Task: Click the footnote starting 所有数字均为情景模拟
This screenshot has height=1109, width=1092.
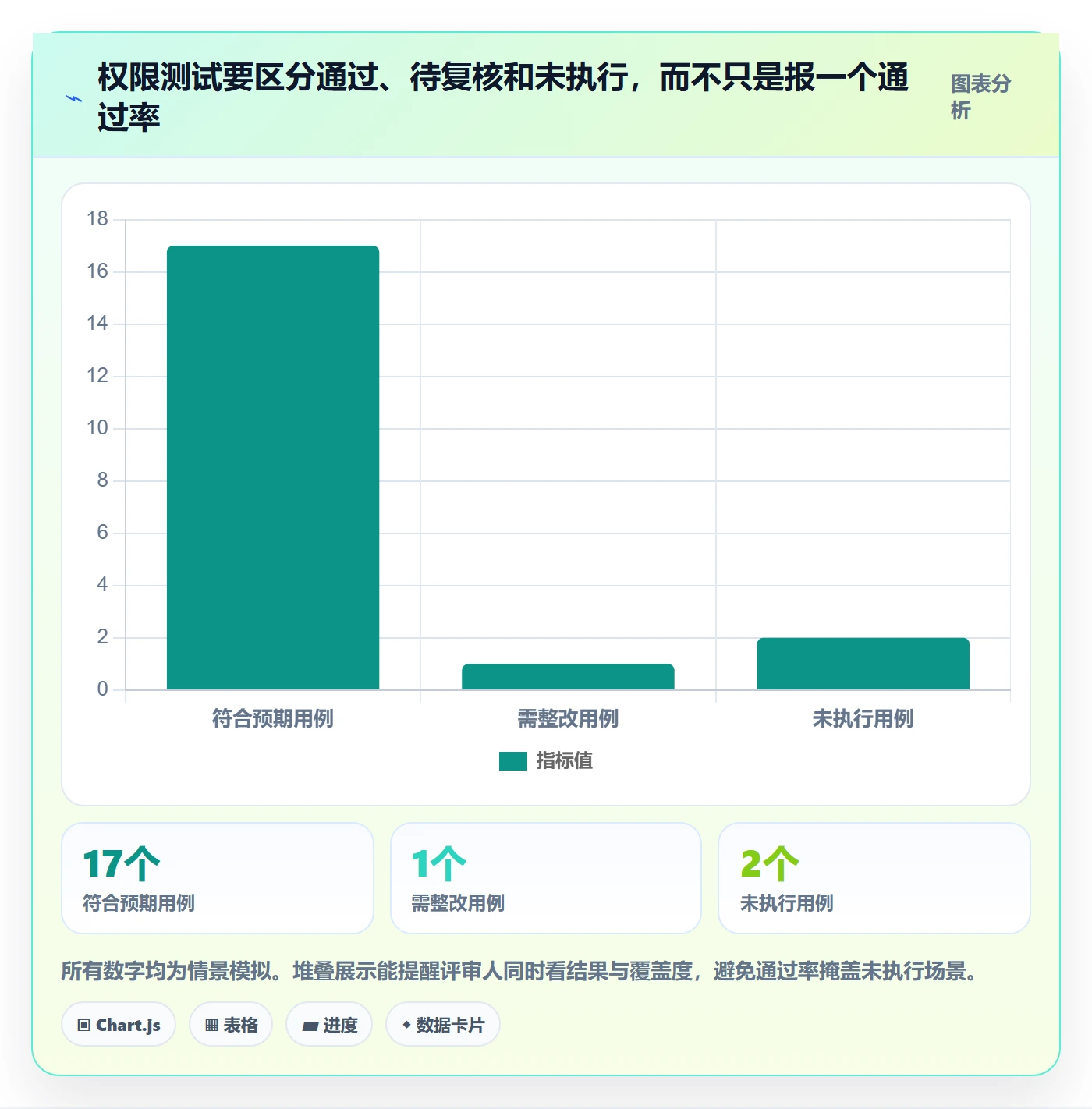Action: click(x=521, y=972)
